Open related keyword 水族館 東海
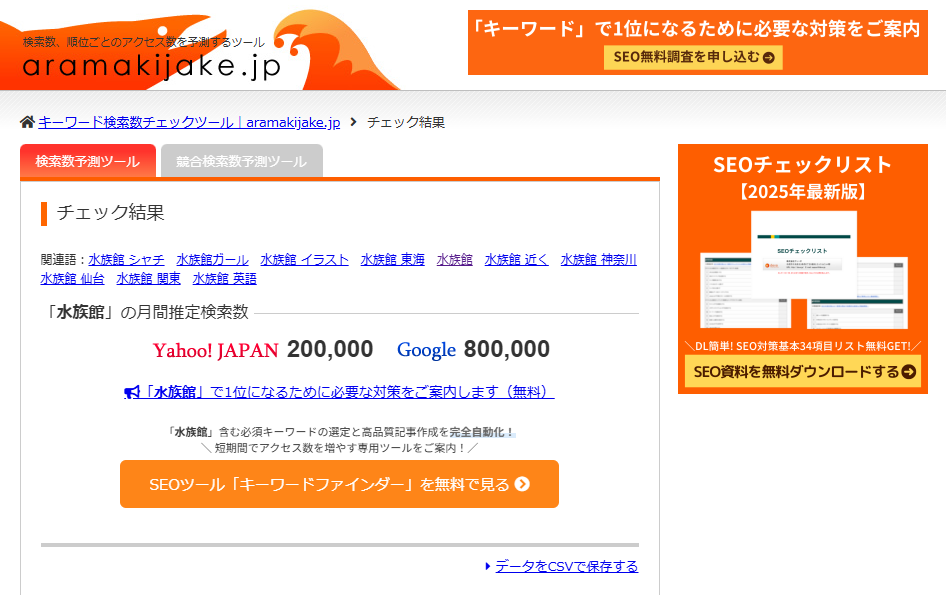 coord(392,259)
